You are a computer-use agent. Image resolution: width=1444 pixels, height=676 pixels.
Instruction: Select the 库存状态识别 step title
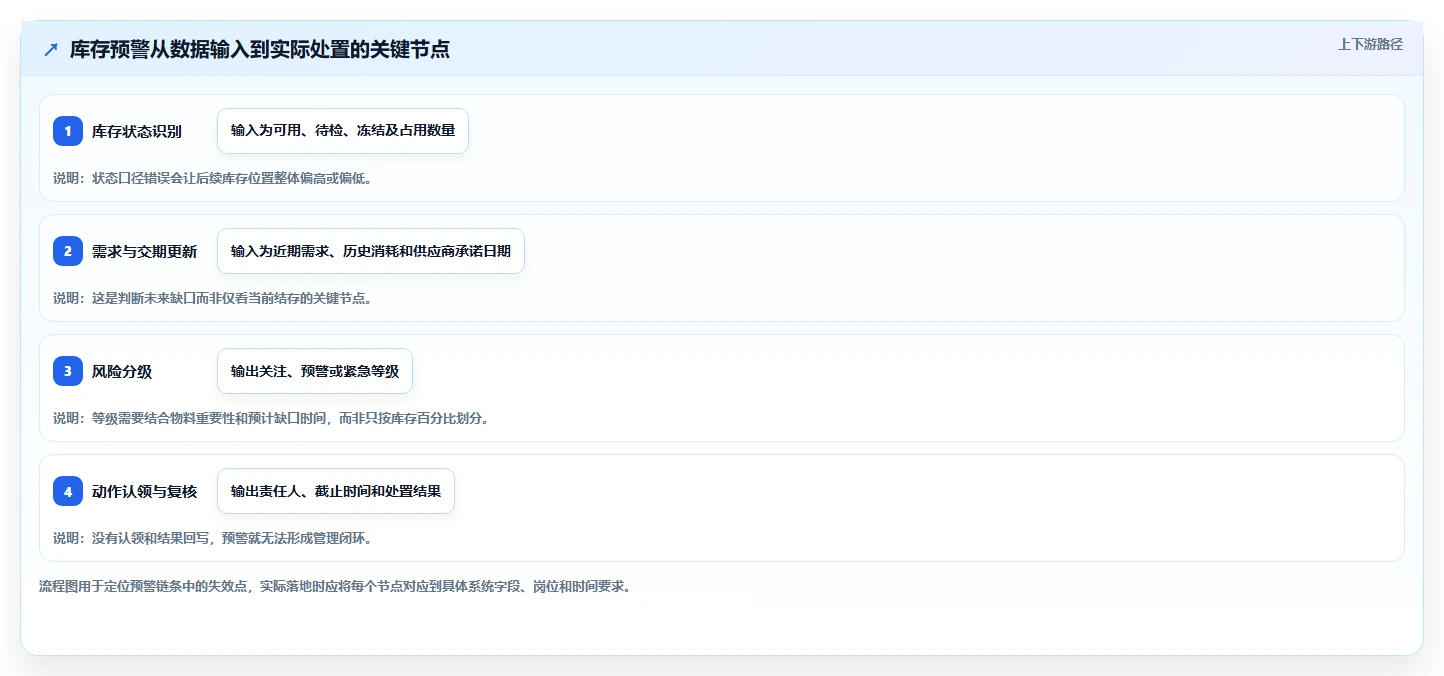(x=137, y=131)
